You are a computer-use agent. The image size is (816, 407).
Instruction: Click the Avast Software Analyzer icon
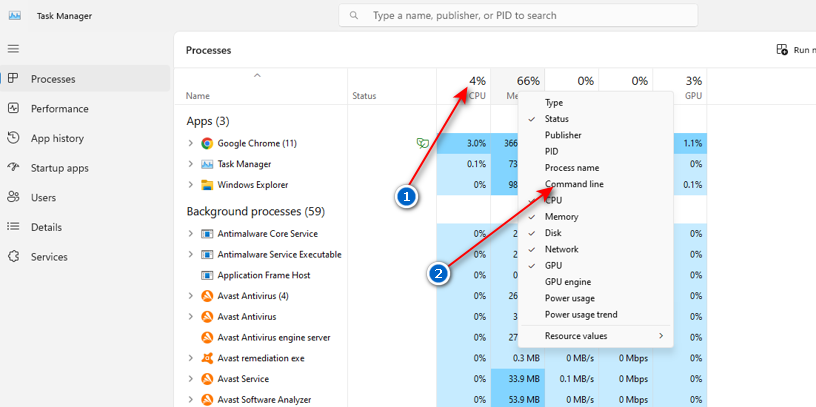(207, 400)
